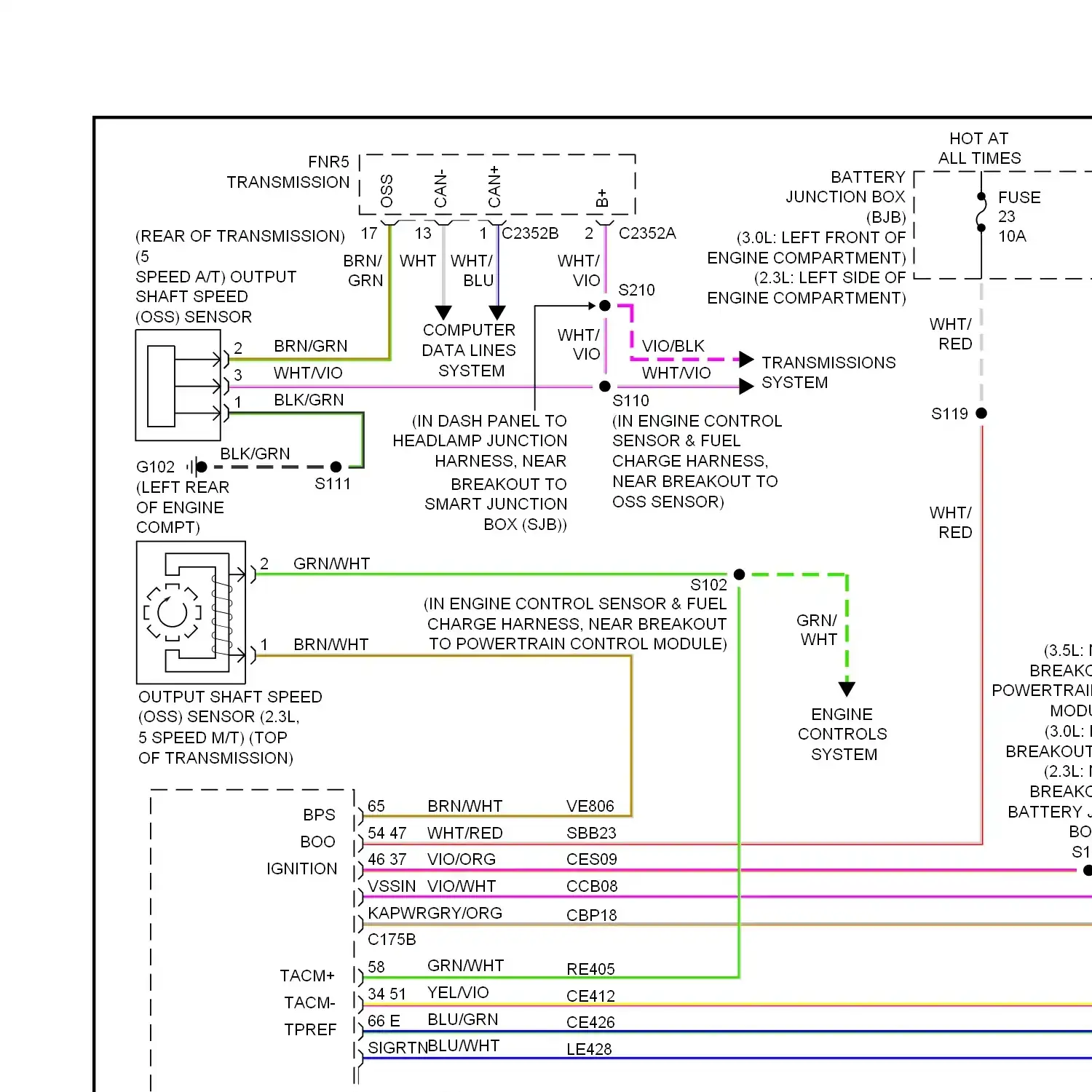Click the WHT/VIO wire label at sensor pin 3
The image size is (1092, 1092).
[308, 373]
